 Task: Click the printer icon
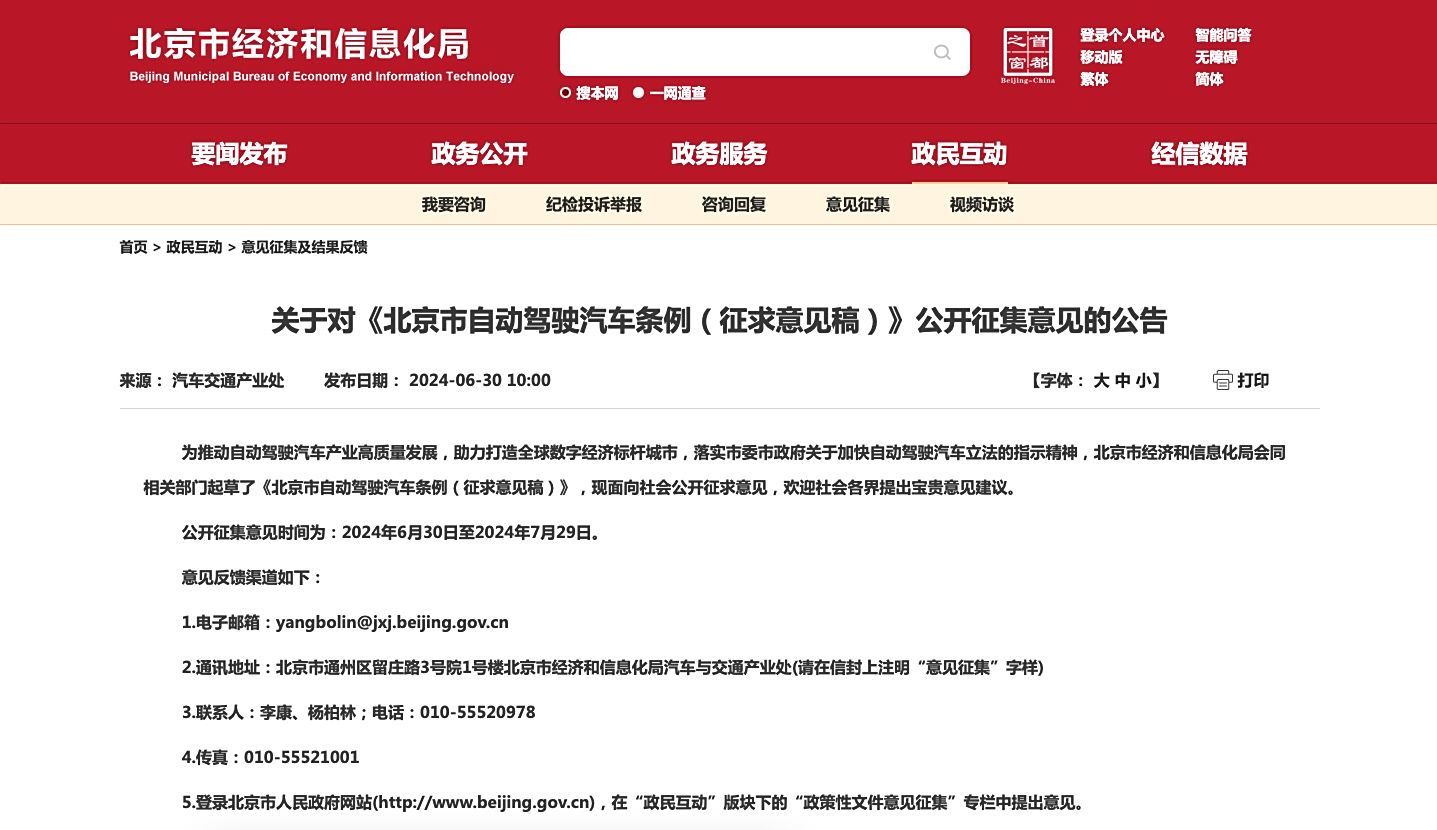coord(1222,380)
